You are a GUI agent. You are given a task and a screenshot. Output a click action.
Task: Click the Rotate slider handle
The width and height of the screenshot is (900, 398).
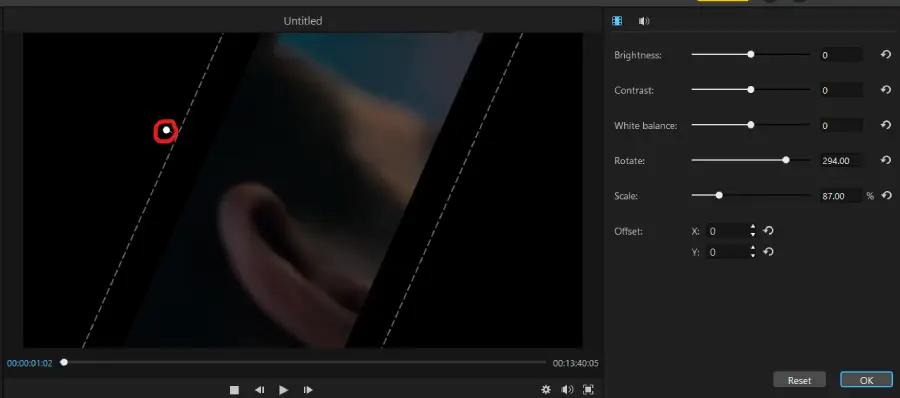pos(786,160)
